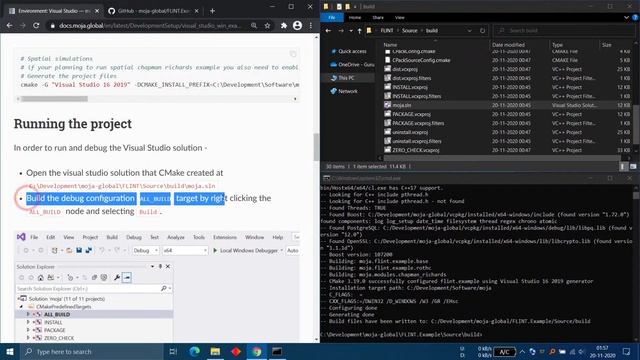Click FLINT in the Explorer breadcrumb
Image resolution: width=640 pixels, height=360 pixels.
387,31
